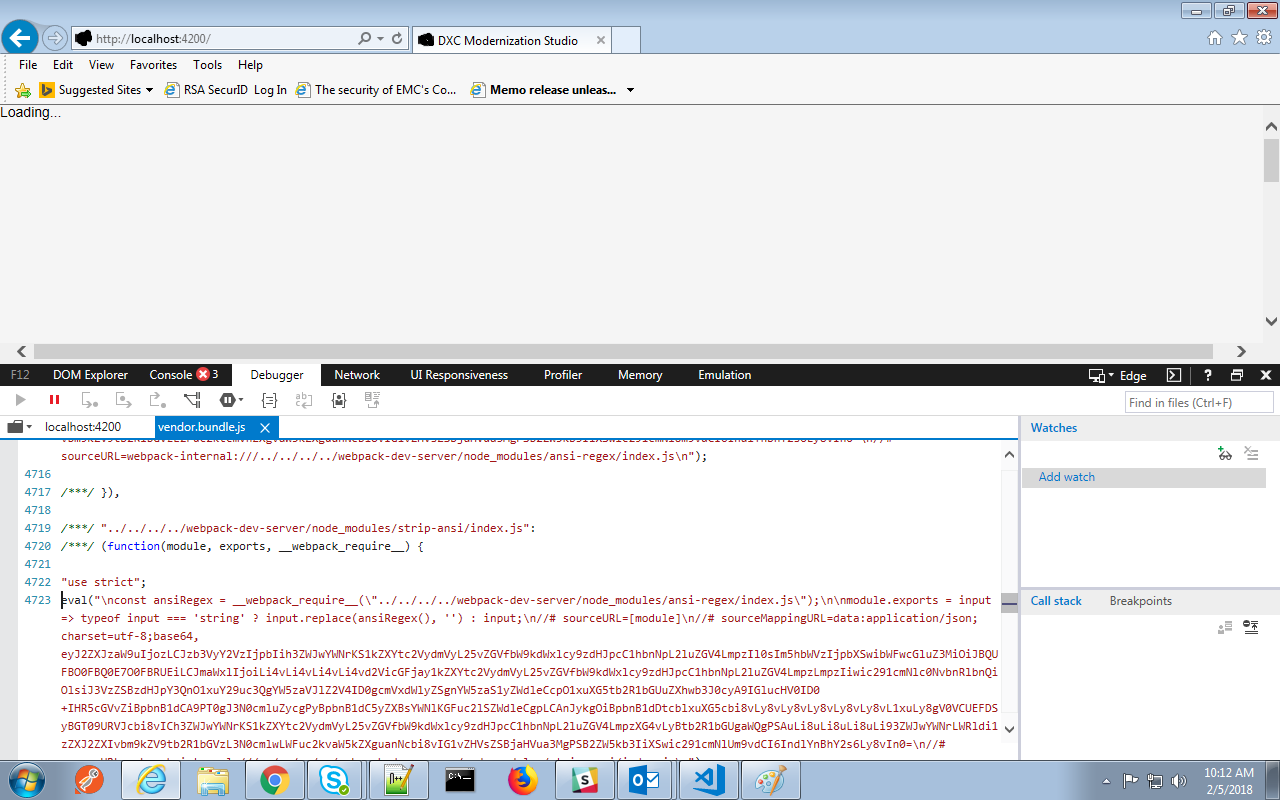Click the address bar search magnifier icon

(x=365, y=39)
